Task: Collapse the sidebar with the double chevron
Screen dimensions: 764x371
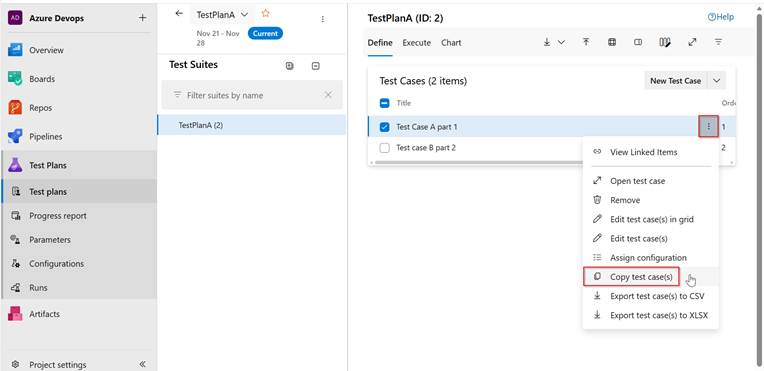Action: [x=142, y=364]
